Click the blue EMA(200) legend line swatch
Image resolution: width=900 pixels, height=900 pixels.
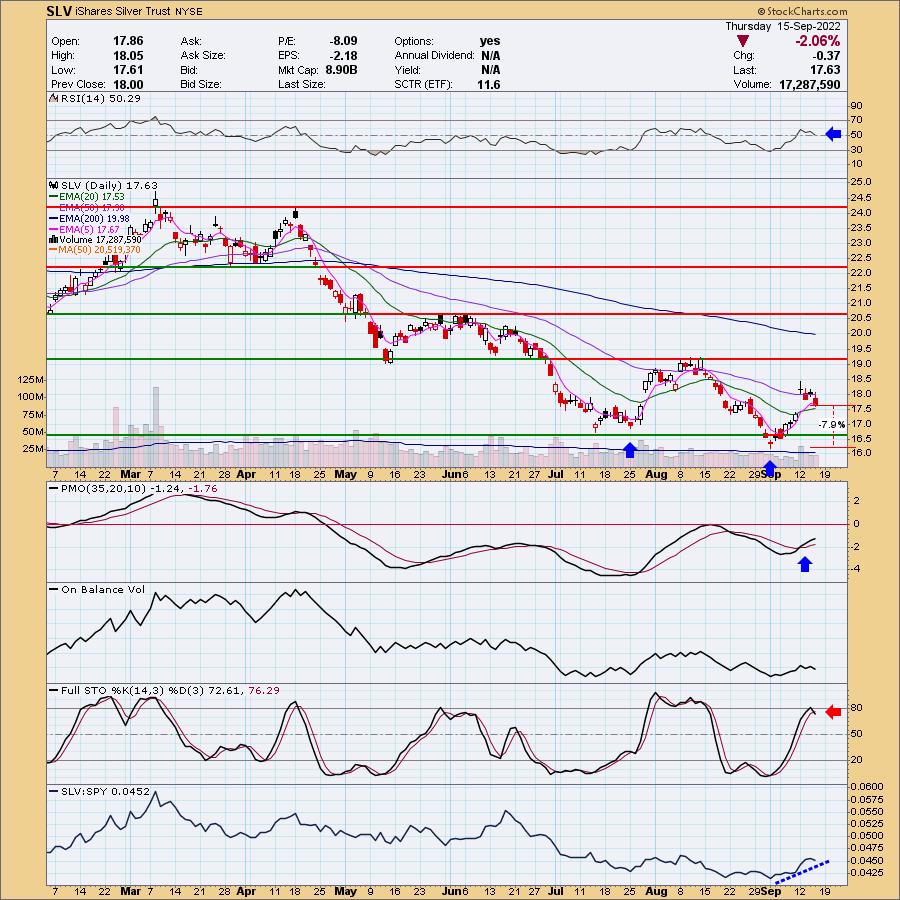(x=54, y=219)
